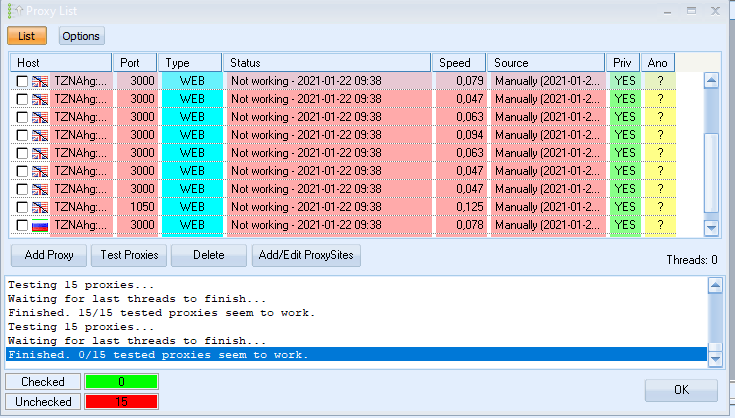Sort by the Port column header
735x418 pixels.
pyautogui.click(x=135, y=63)
